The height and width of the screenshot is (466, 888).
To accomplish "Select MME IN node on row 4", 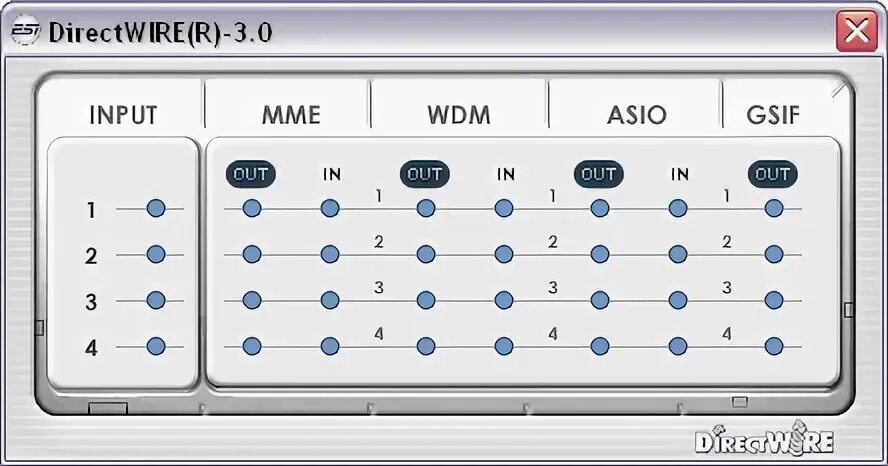I will 330,345.
